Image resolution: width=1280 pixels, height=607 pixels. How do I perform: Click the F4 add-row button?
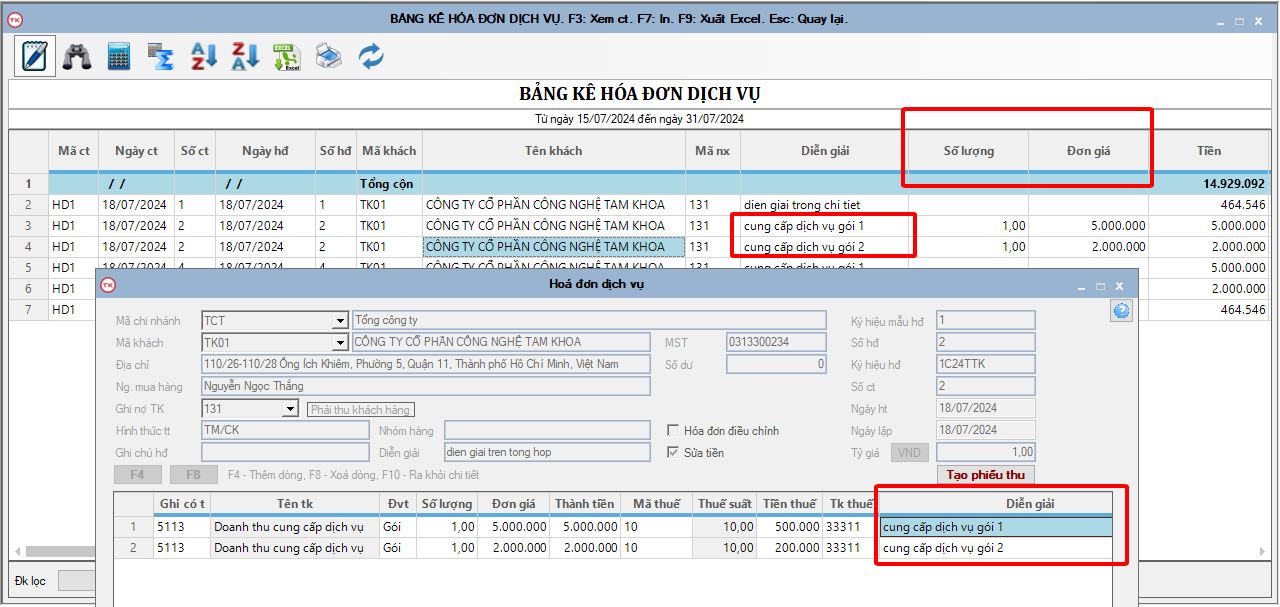tap(138, 475)
